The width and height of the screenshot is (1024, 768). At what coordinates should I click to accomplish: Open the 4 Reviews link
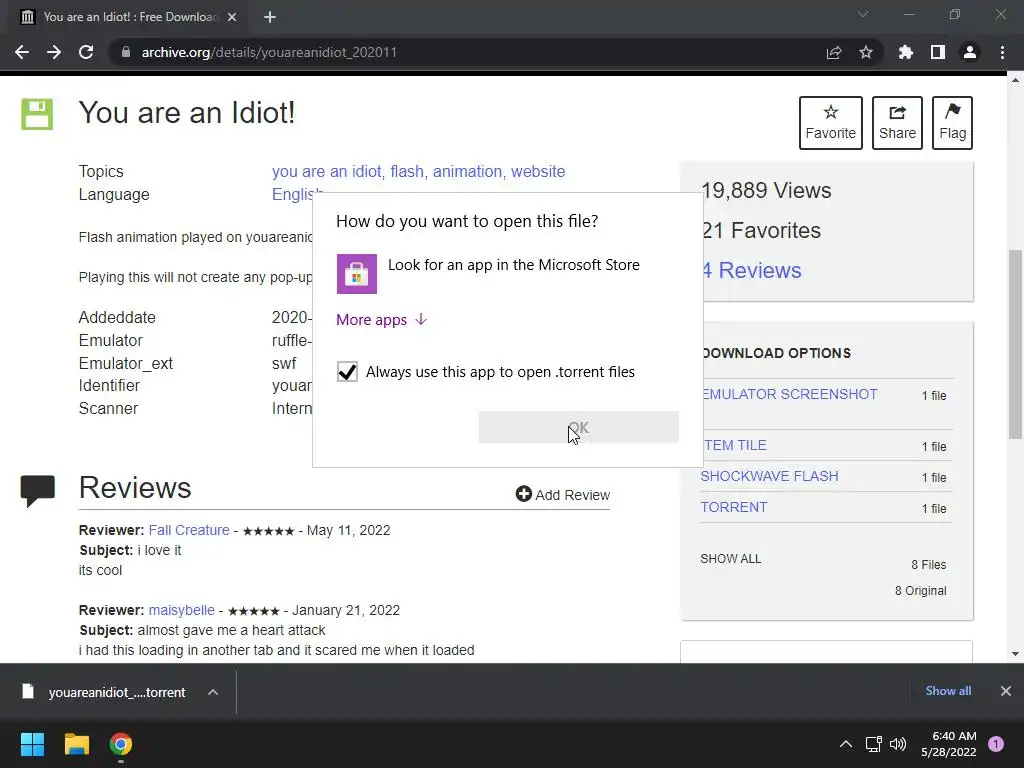pyautogui.click(x=751, y=270)
